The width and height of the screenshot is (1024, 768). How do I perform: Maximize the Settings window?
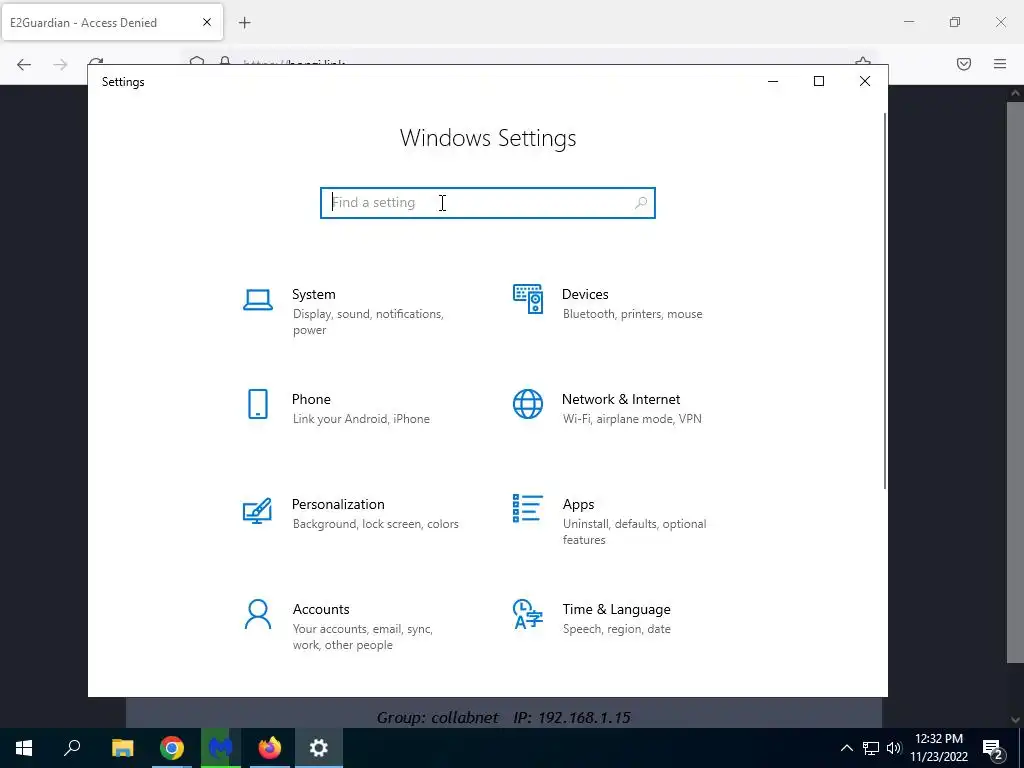coord(818,81)
